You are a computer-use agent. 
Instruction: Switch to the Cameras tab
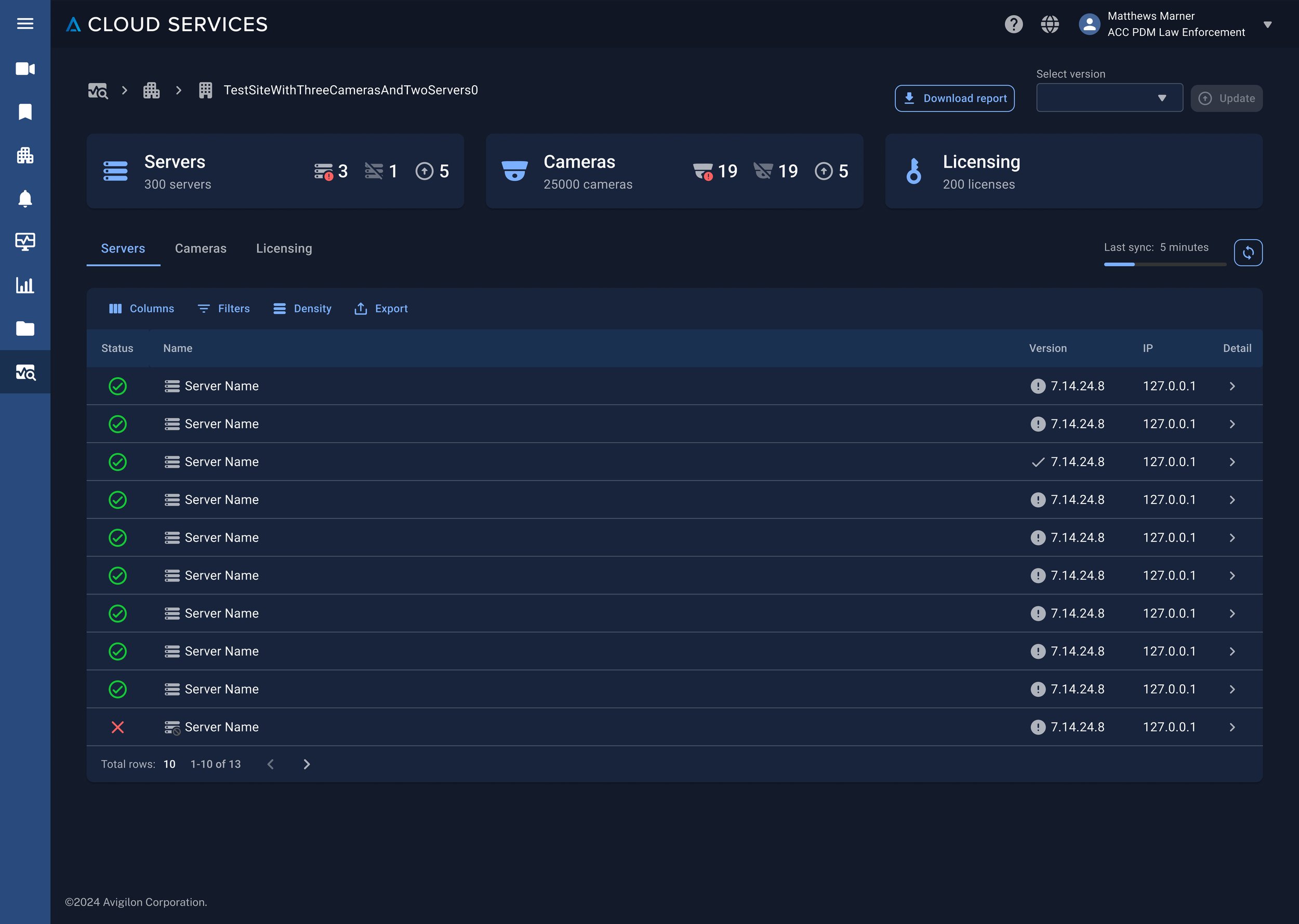pyautogui.click(x=200, y=248)
